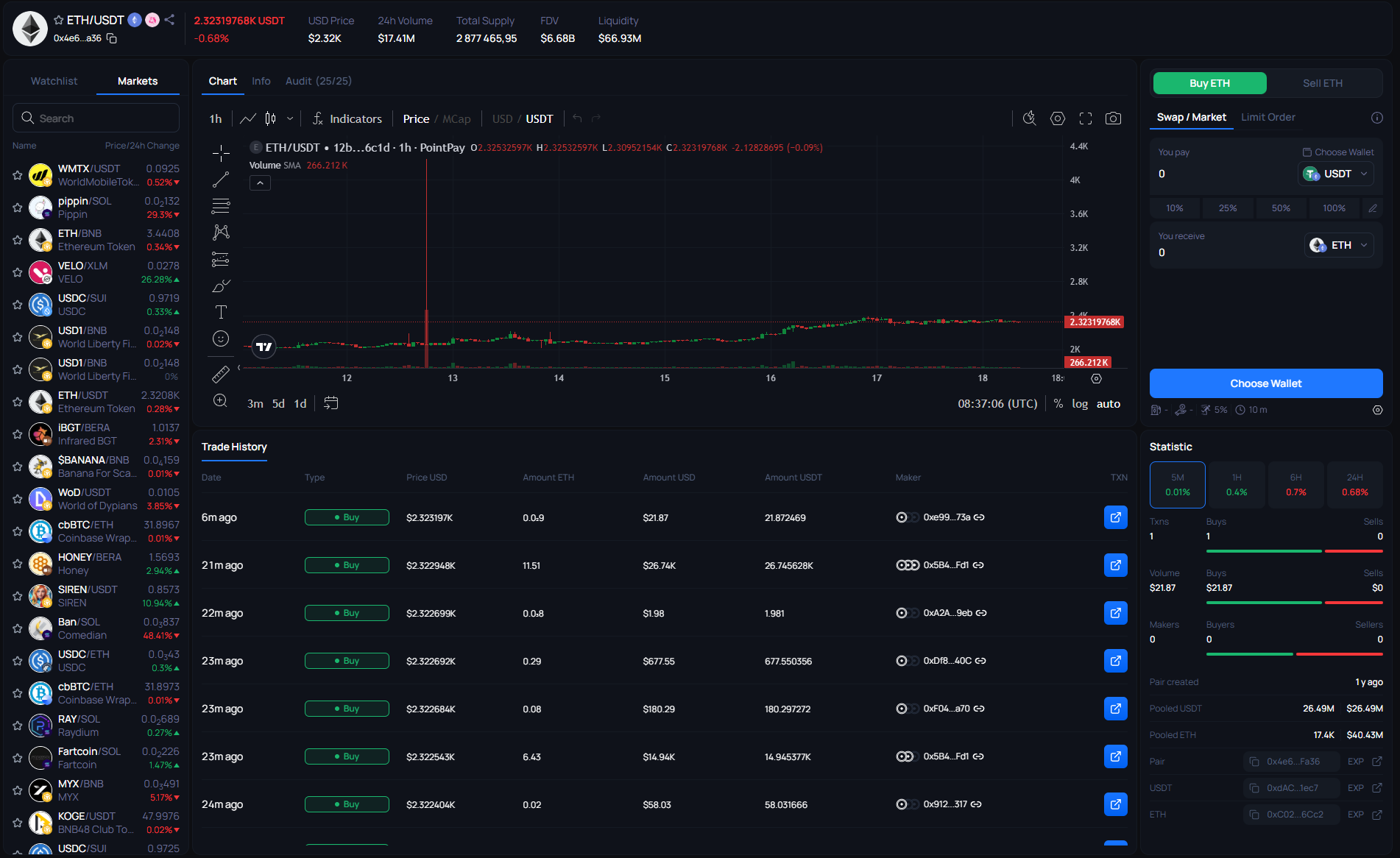
Task: Switch to the Watchlist tab
Action: (54, 81)
